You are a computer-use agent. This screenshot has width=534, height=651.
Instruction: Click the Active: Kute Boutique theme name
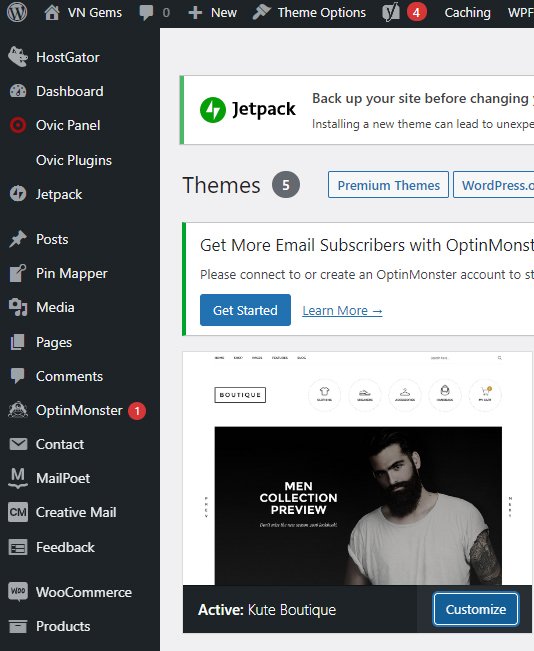click(x=267, y=610)
